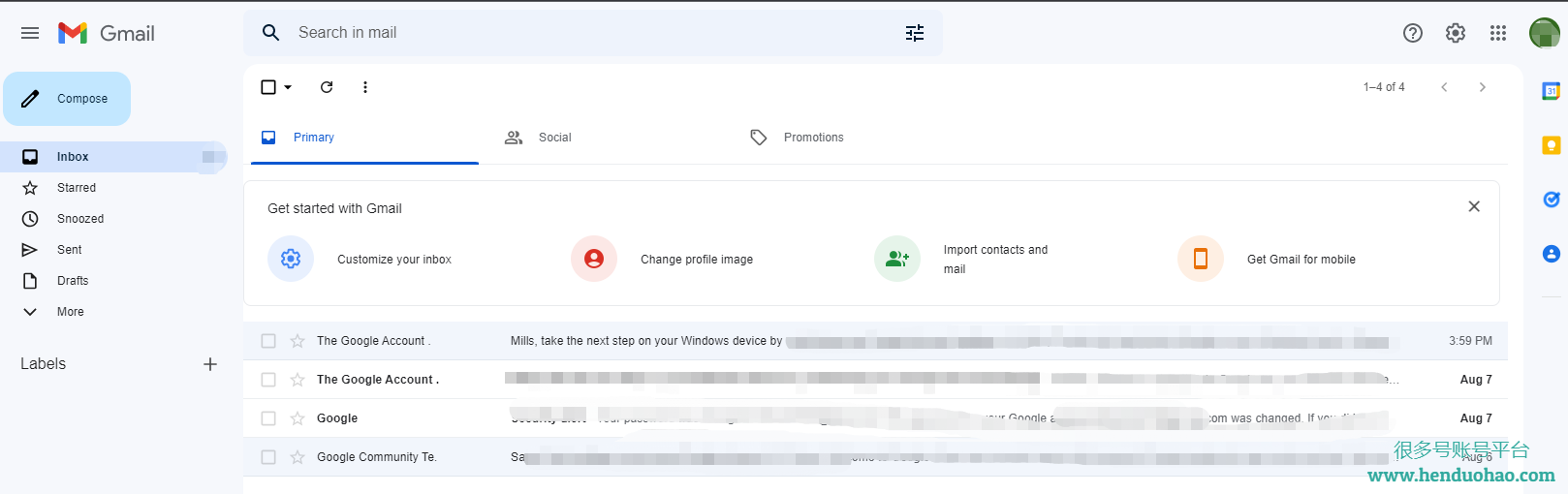The width and height of the screenshot is (1568, 494).
Task: Star the Google Community Team email
Action: (x=298, y=457)
